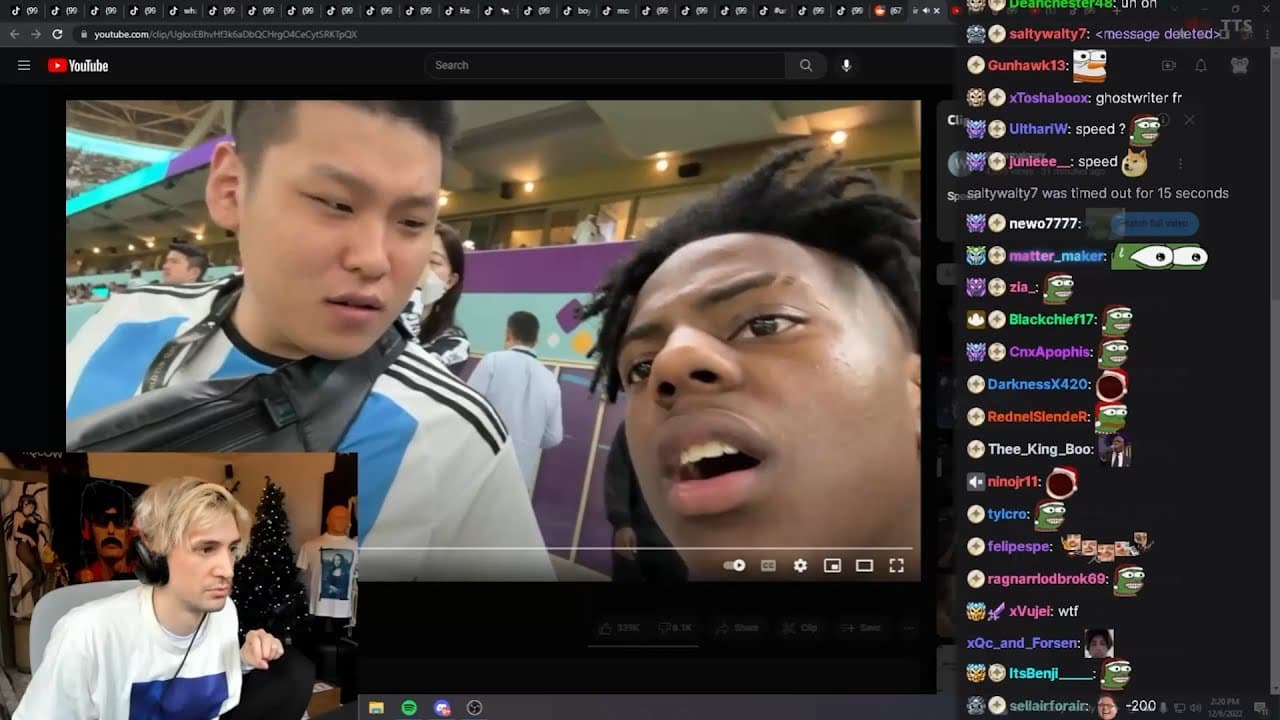Go forward with the browser forward arrow

point(35,34)
